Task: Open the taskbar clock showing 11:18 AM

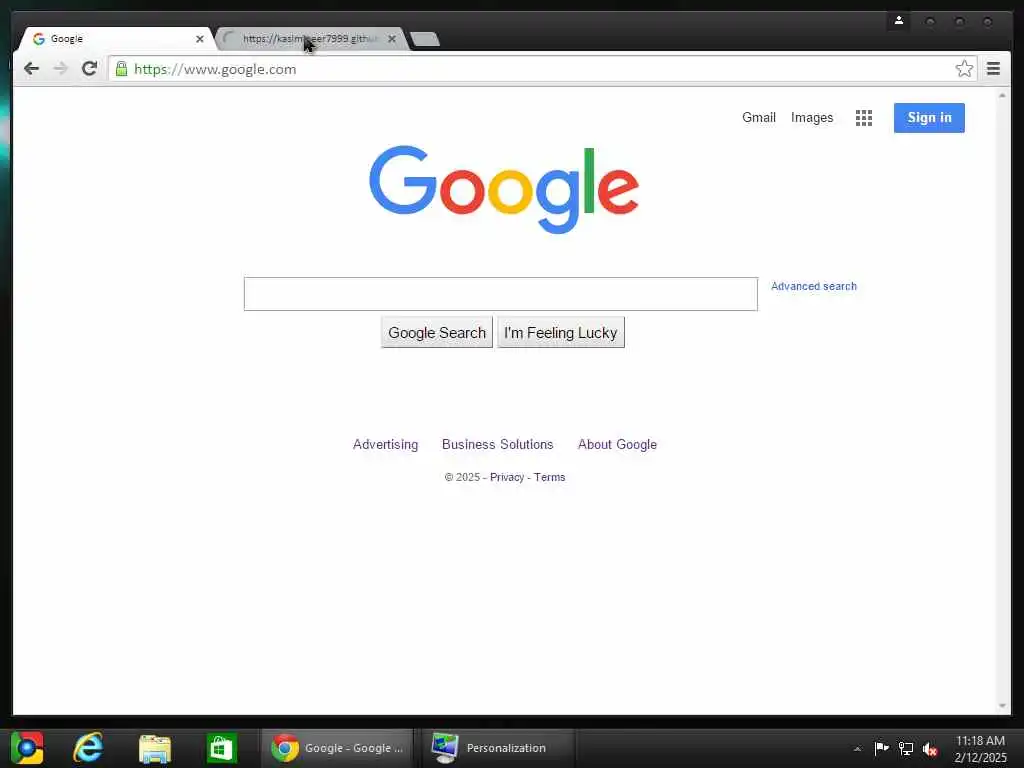Action: pos(980,748)
